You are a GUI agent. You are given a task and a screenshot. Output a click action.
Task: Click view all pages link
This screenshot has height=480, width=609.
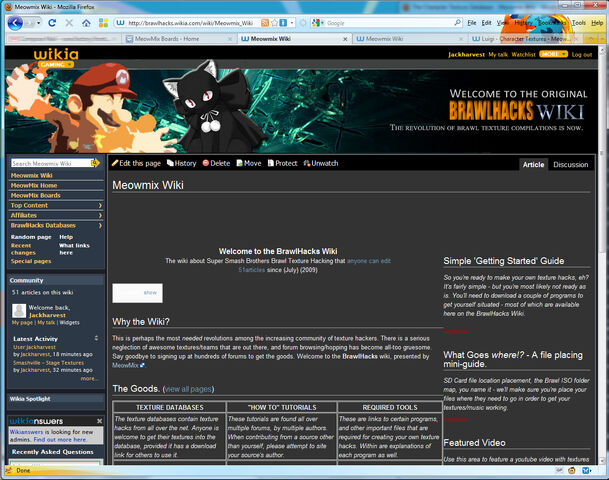coord(188,389)
